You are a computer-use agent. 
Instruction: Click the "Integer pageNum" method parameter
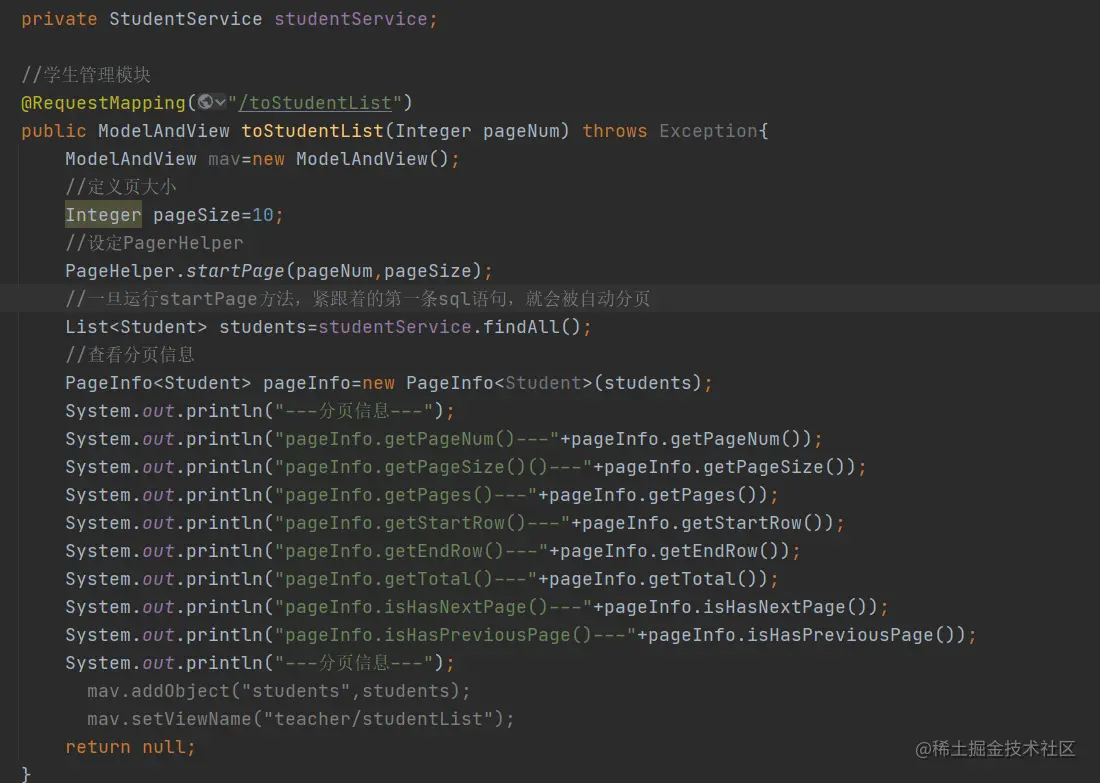478,131
